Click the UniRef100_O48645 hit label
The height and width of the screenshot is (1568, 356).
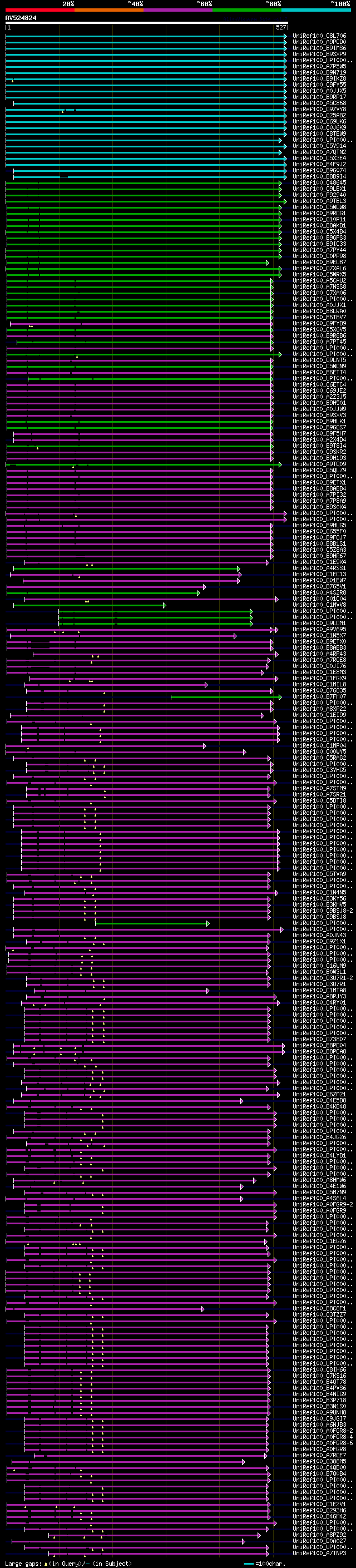(319, 182)
